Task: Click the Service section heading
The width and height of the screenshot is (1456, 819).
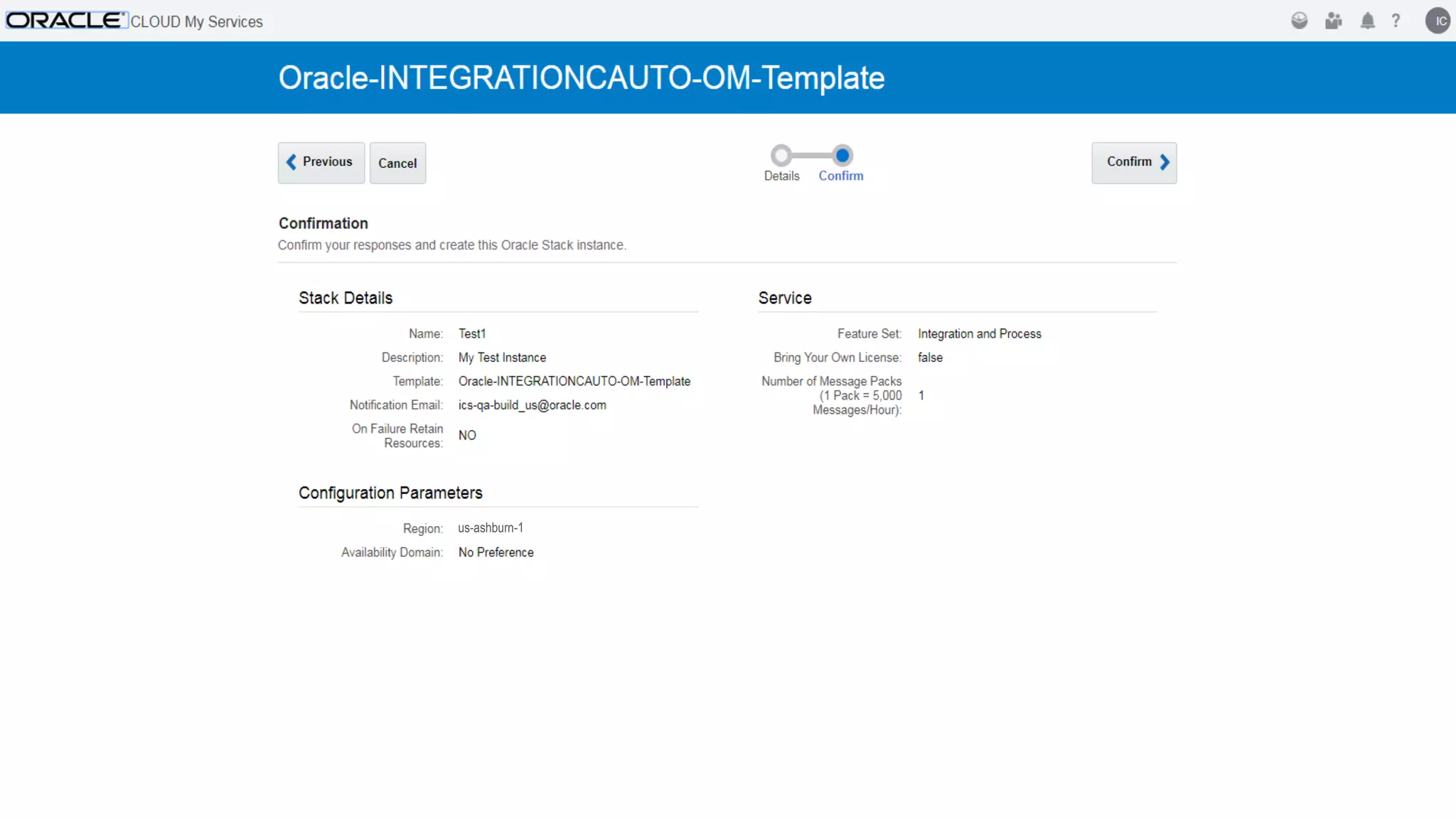Action: click(784, 298)
